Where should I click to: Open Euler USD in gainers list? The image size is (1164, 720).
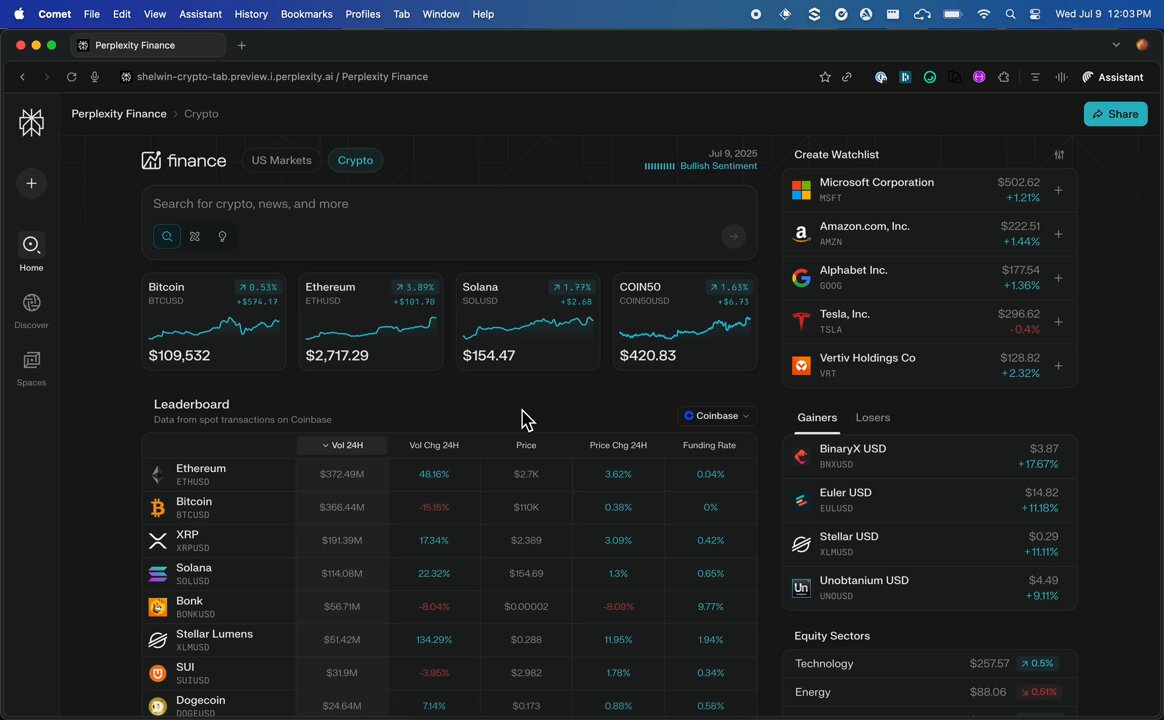929,500
